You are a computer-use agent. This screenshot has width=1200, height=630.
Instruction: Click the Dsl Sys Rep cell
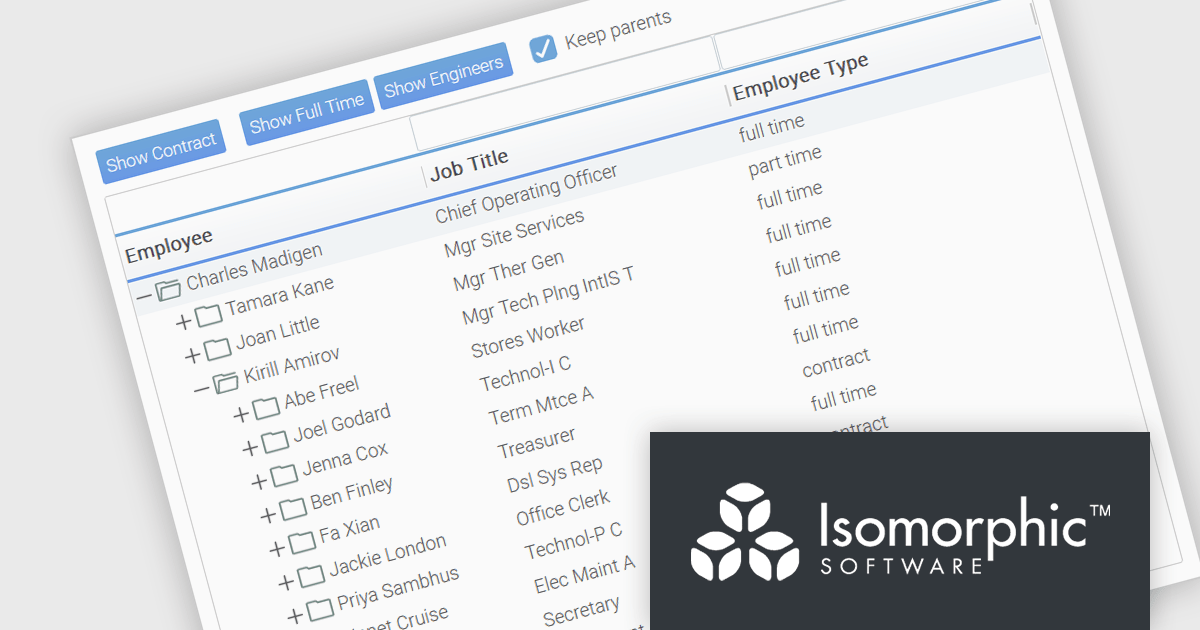tap(555, 475)
